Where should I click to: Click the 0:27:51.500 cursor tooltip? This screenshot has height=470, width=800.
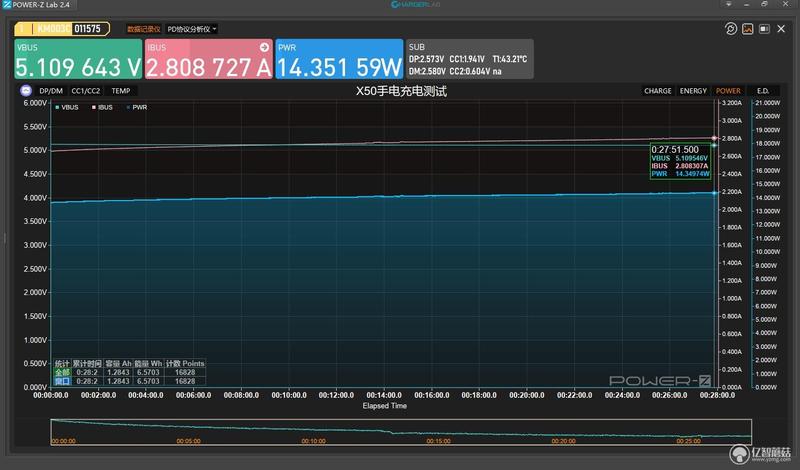click(680, 161)
